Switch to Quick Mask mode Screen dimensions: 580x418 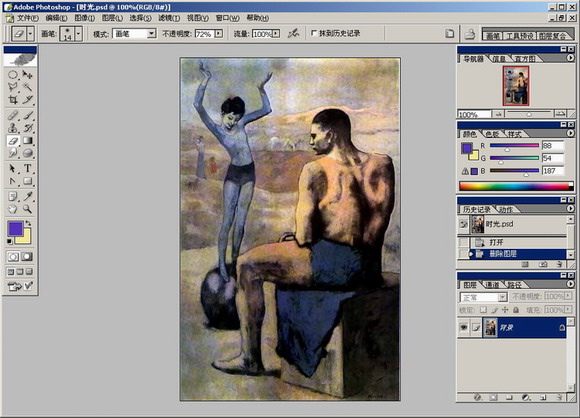pos(27,257)
